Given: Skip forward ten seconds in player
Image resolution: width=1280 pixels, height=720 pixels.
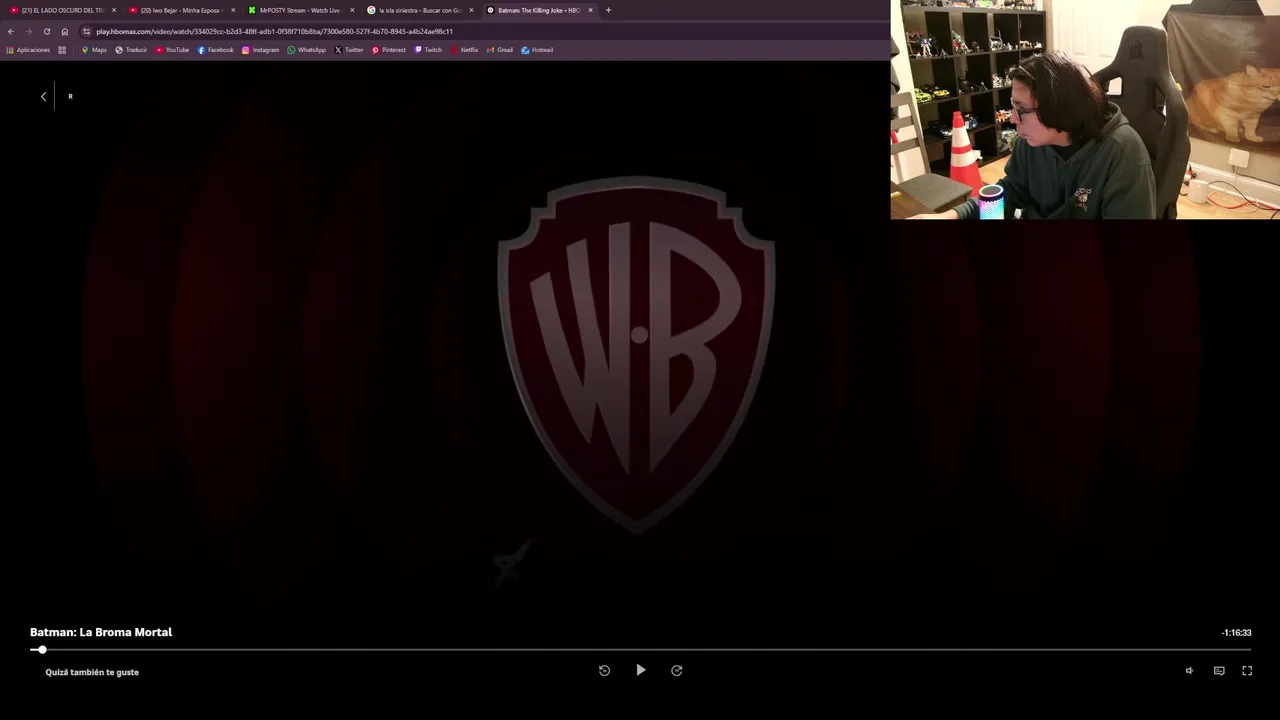Looking at the screenshot, I should coord(677,671).
